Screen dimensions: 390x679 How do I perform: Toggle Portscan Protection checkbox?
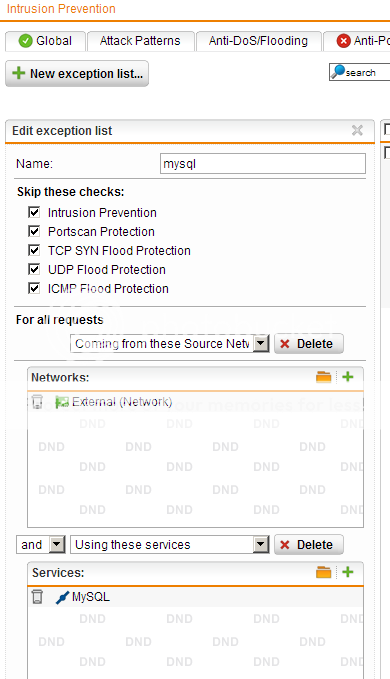pyautogui.click(x=34, y=231)
